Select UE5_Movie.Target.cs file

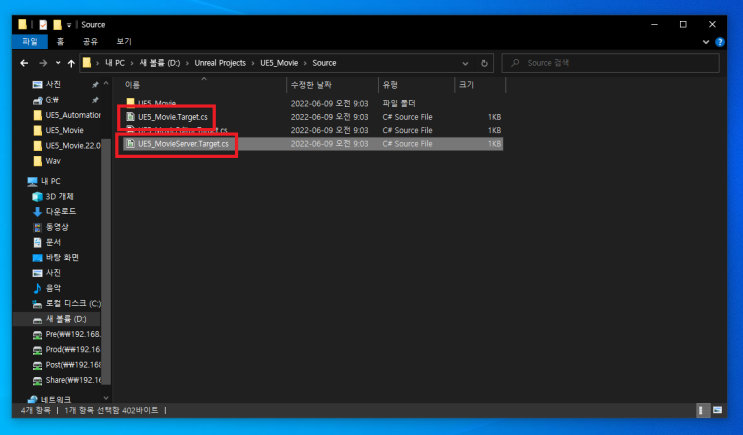click(x=172, y=117)
